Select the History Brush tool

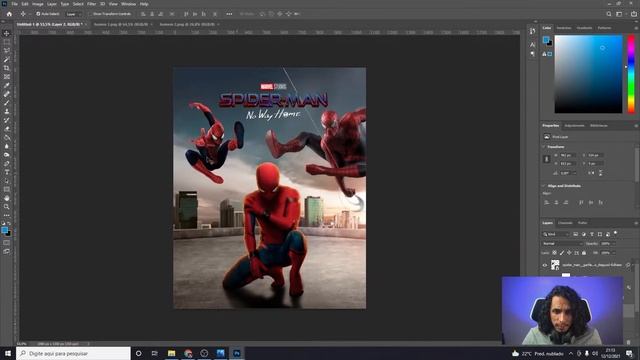pos(7,120)
